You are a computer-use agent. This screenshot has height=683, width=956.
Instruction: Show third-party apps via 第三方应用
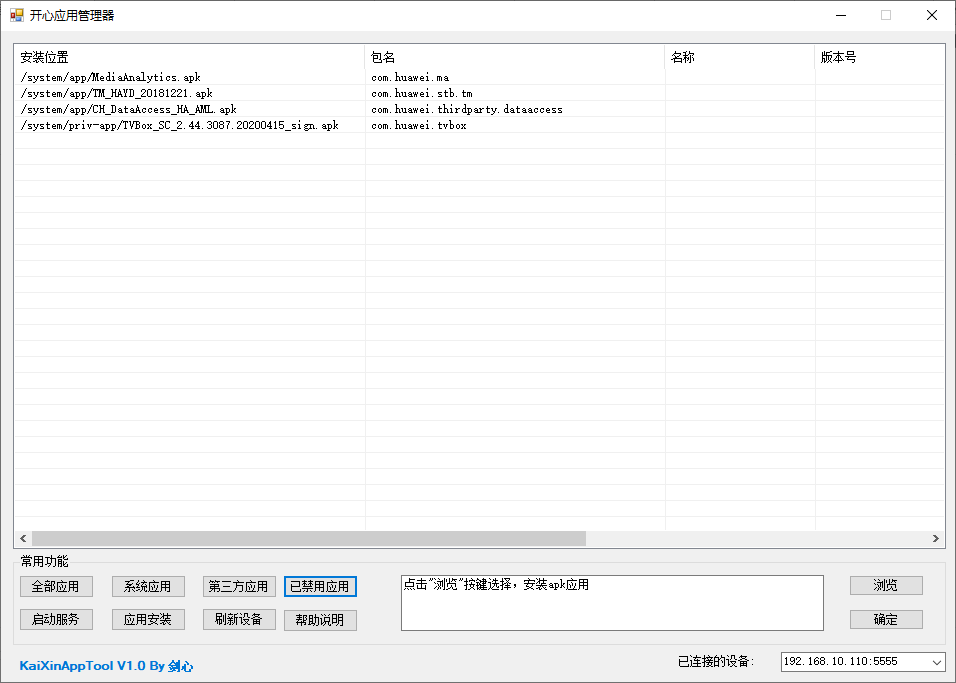click(x=239, y=586)
